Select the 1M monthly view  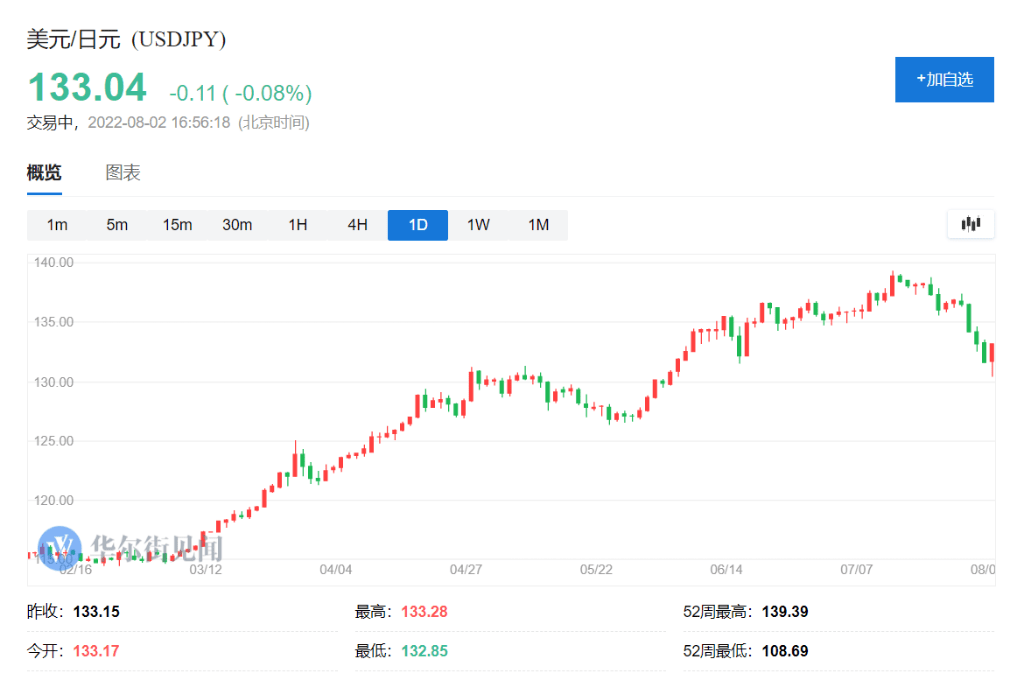(538, 225)
